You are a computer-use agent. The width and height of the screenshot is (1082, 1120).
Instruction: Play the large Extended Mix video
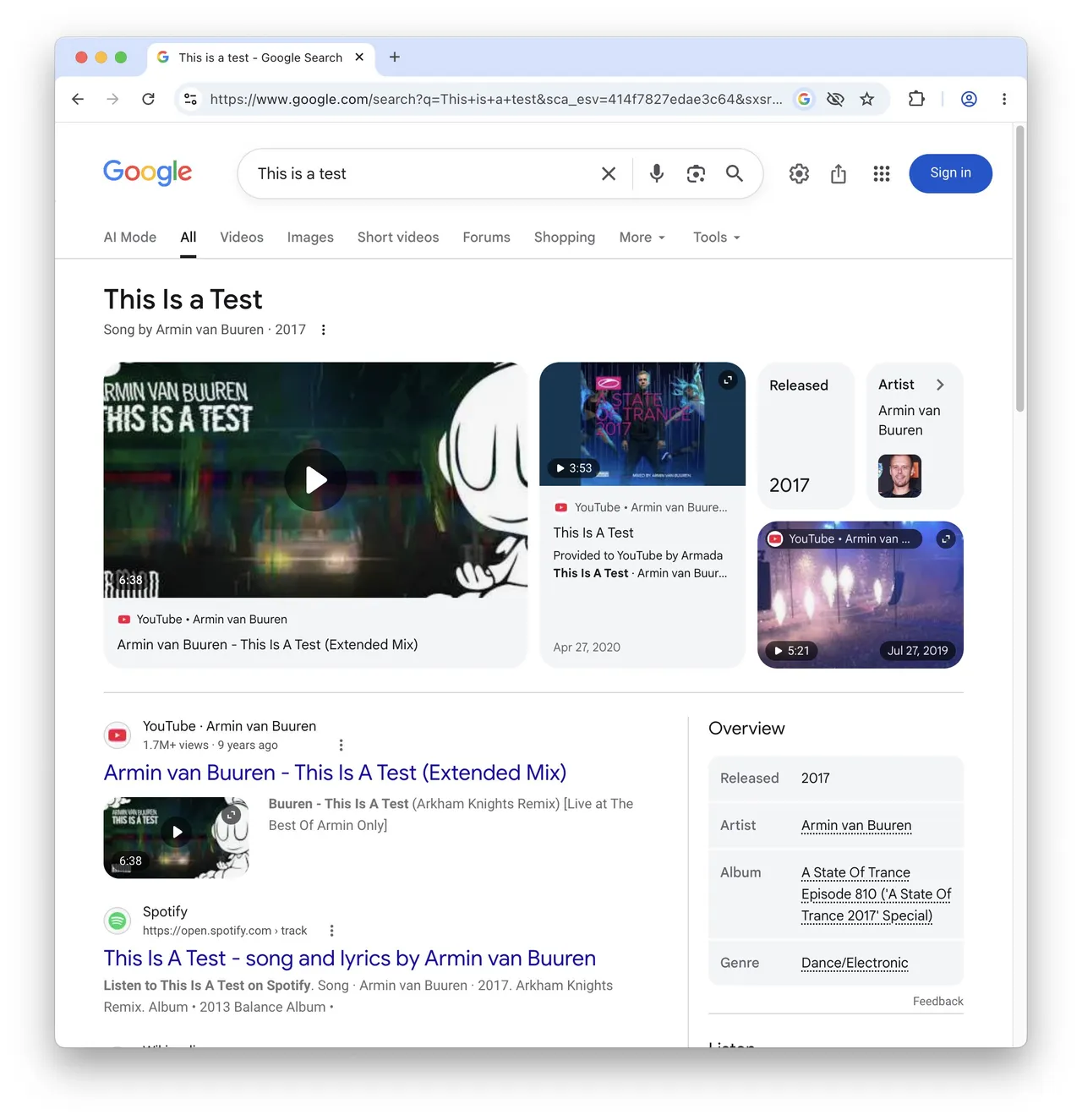pyautogui.click(x=315, y=480)
